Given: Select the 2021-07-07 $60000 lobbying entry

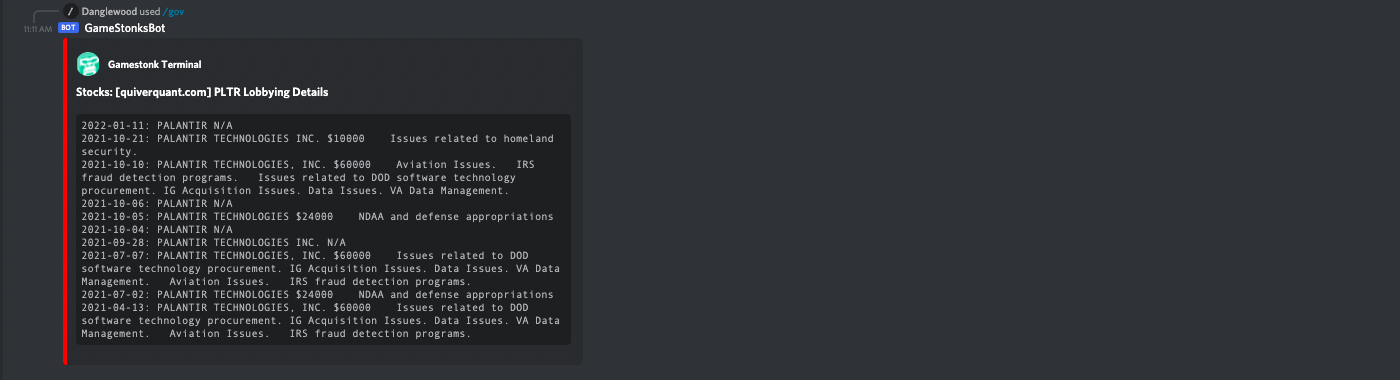Looking at the screenshot, I should click(x=321, y=269).
